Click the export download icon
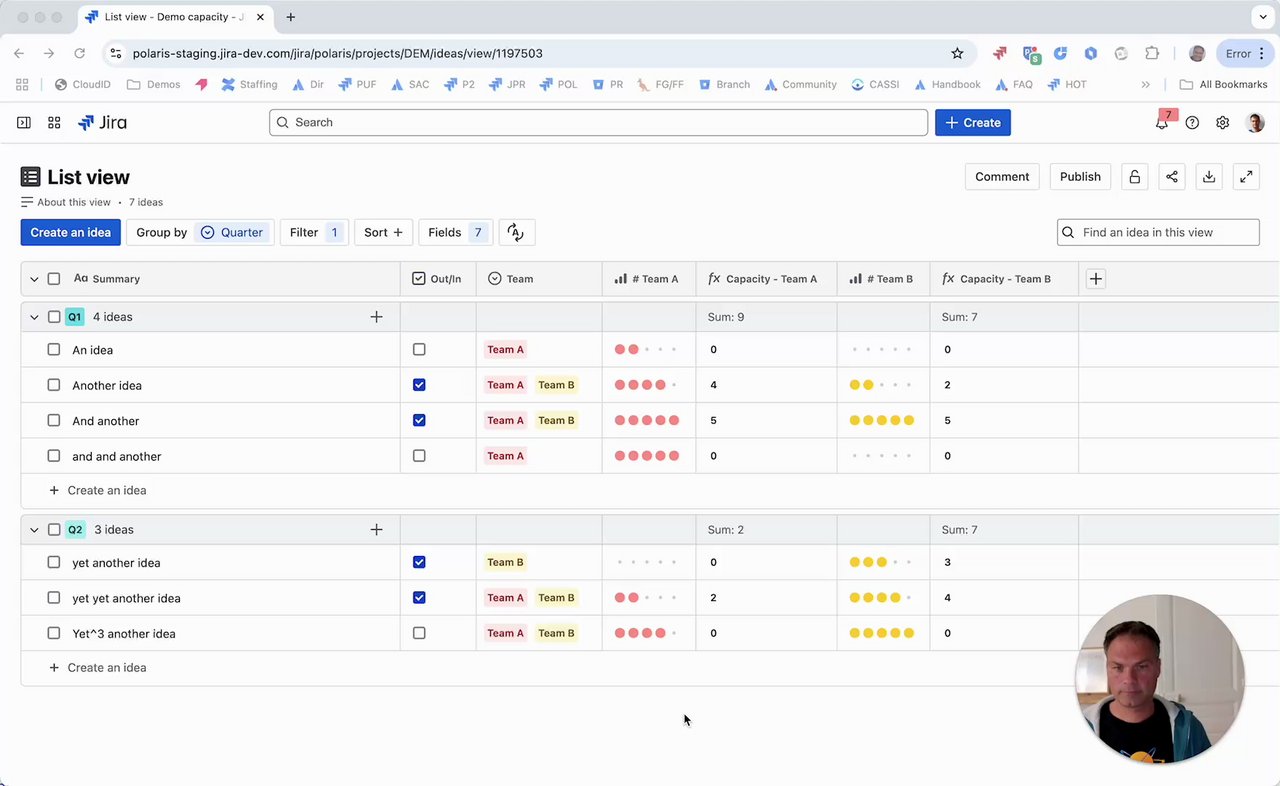This screenshot has width=1280, height=786. (x=1209, y=177)
